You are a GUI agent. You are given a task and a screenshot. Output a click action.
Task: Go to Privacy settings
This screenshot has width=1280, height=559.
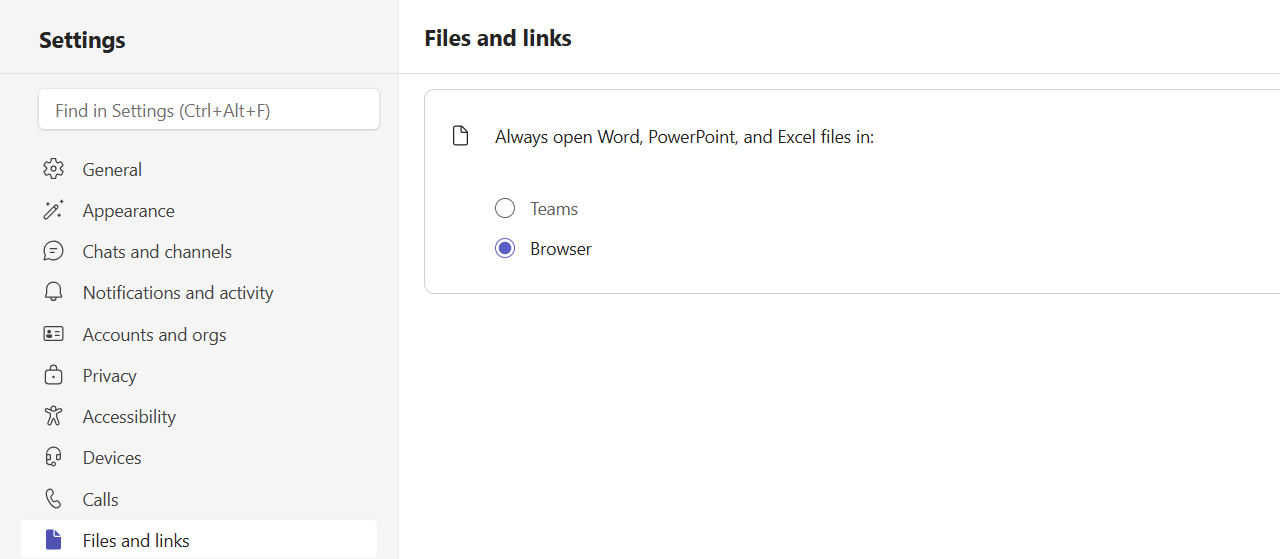click(x=199, y=375)
